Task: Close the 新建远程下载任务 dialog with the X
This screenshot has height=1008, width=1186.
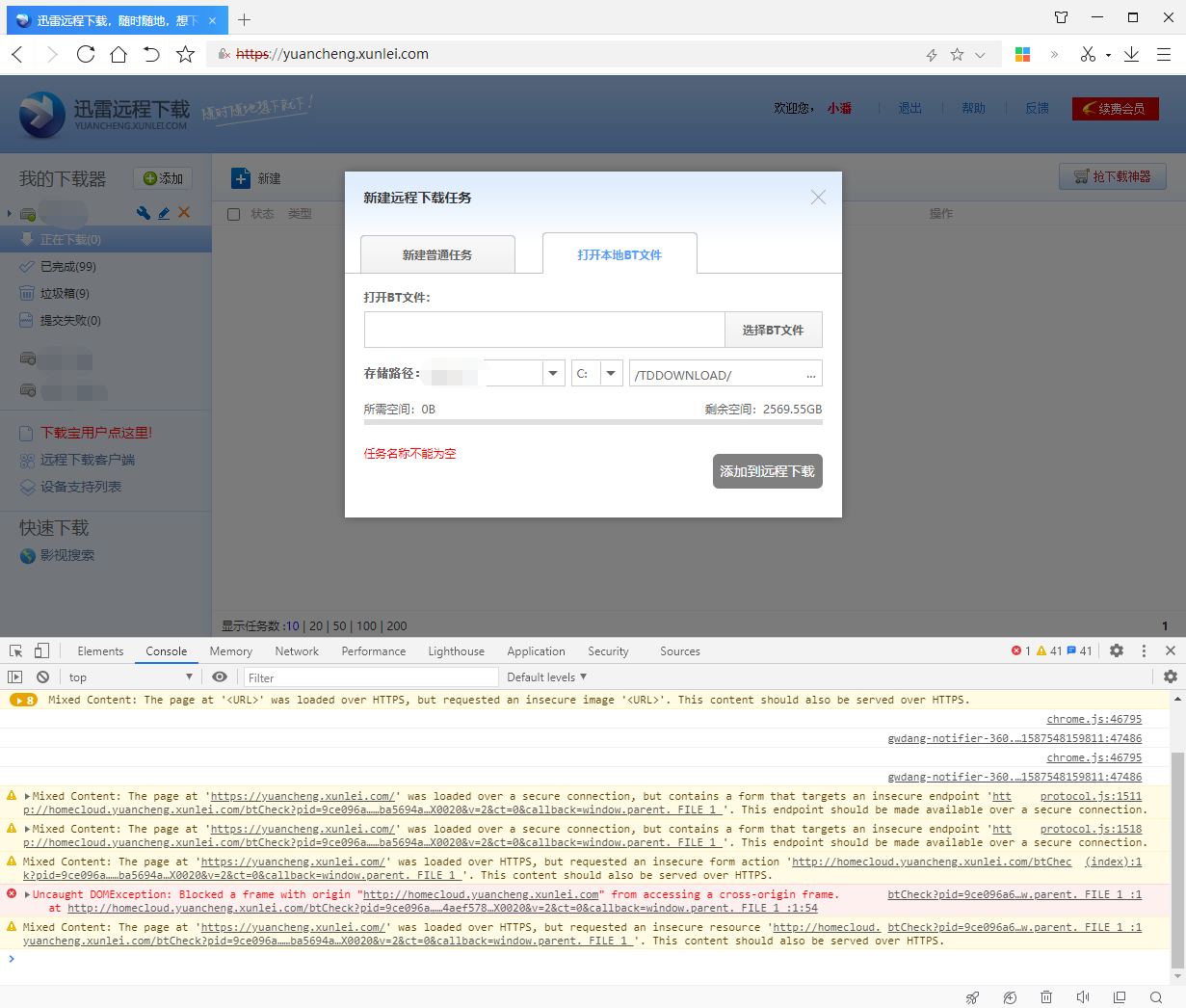Action: tap(818, 198)
